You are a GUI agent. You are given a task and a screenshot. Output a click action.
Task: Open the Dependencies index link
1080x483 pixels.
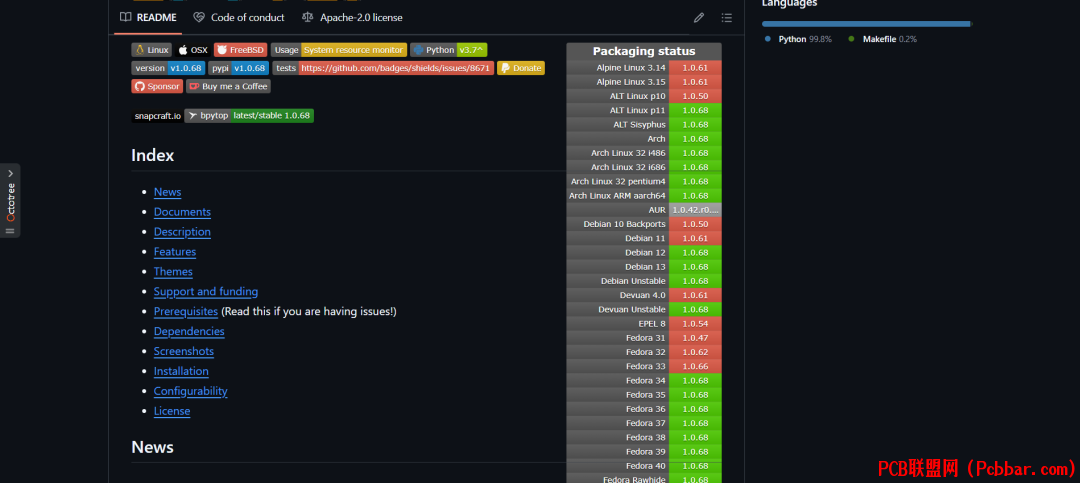(x=189, y=331)
